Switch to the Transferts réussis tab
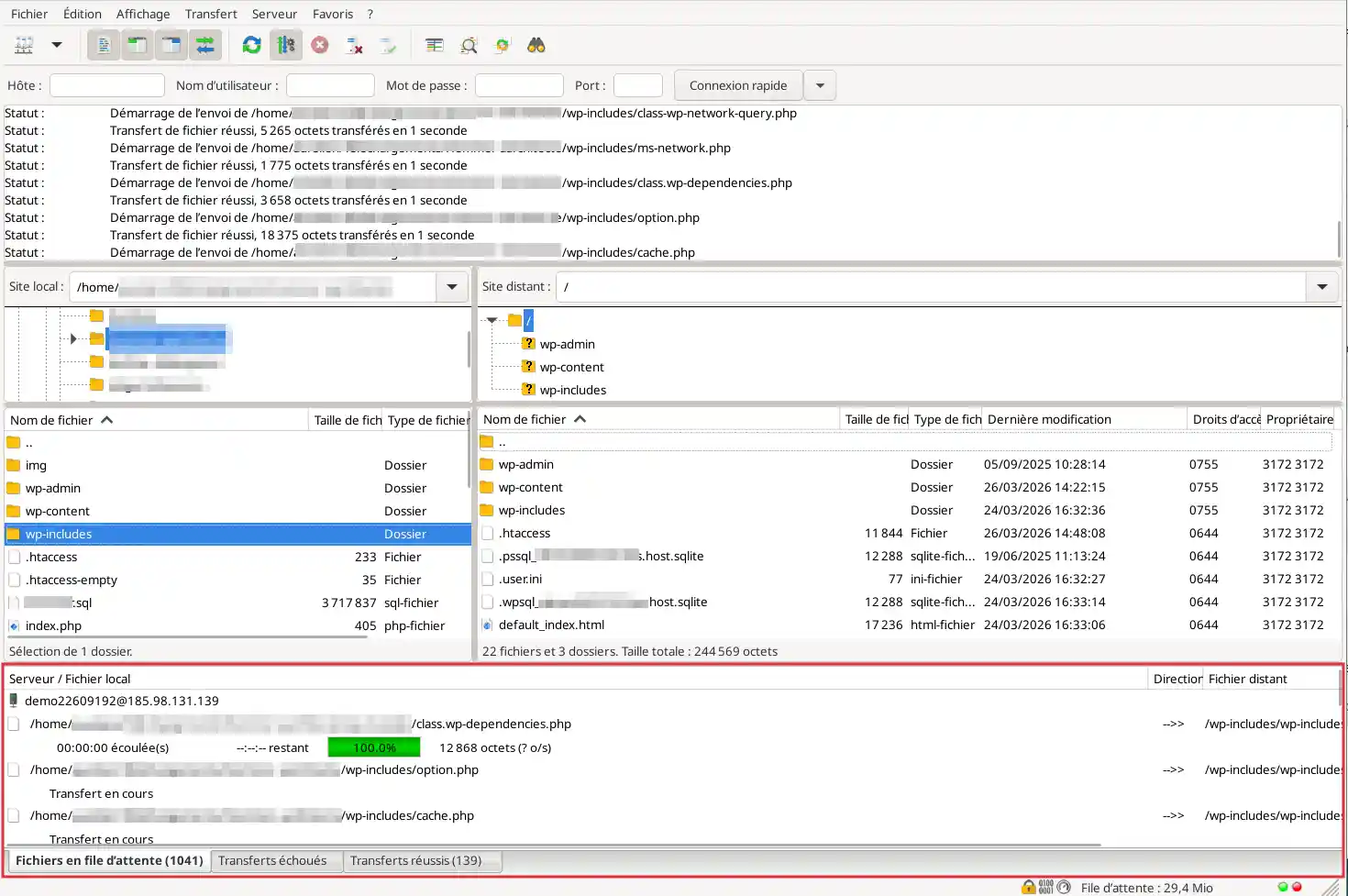 click(424, 860)
